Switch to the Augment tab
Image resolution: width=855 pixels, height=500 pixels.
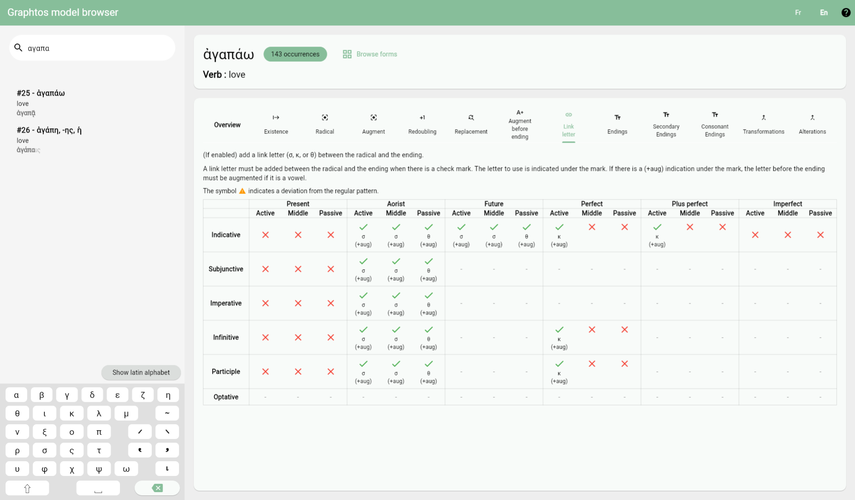[374, 124]
